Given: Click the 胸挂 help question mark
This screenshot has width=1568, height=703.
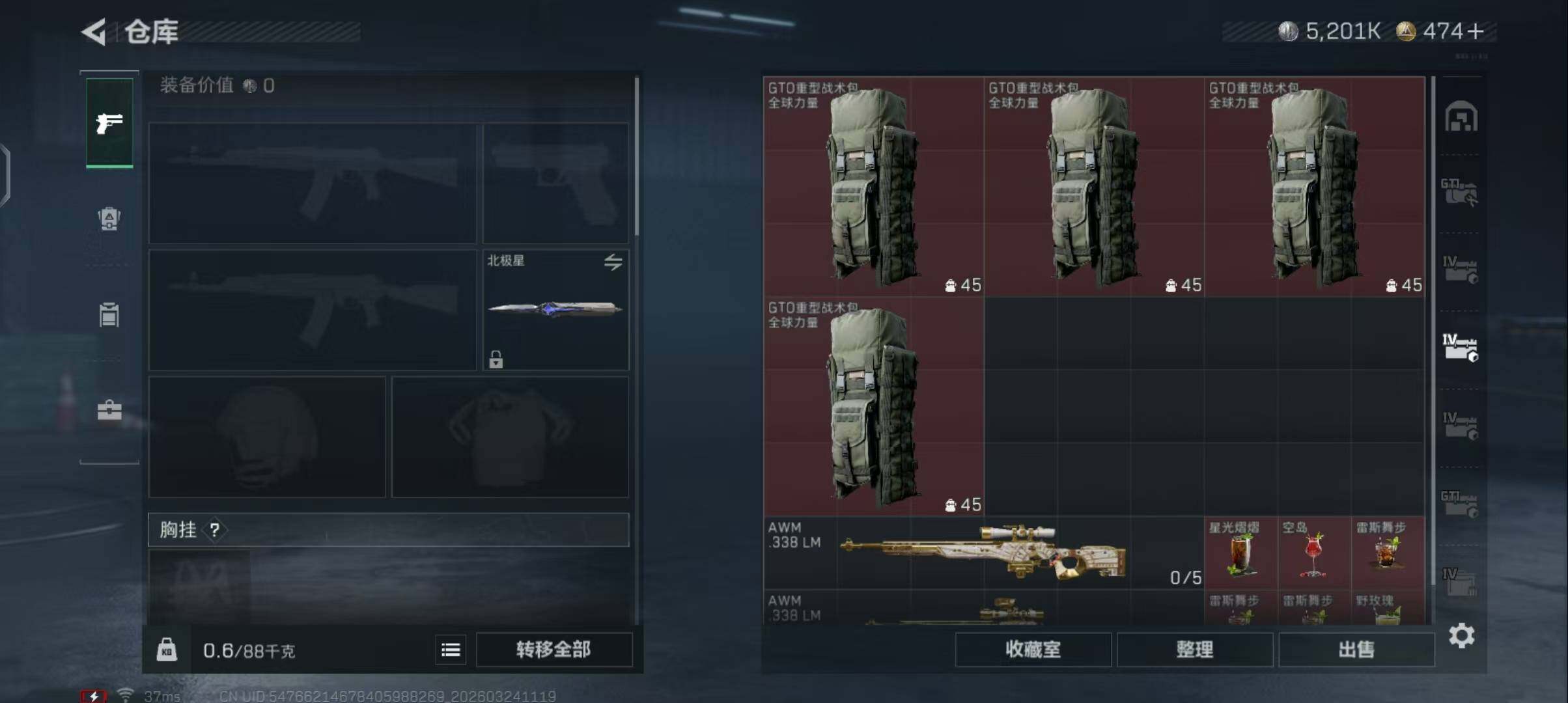Looking at the screenshot, I should point(215,530).
